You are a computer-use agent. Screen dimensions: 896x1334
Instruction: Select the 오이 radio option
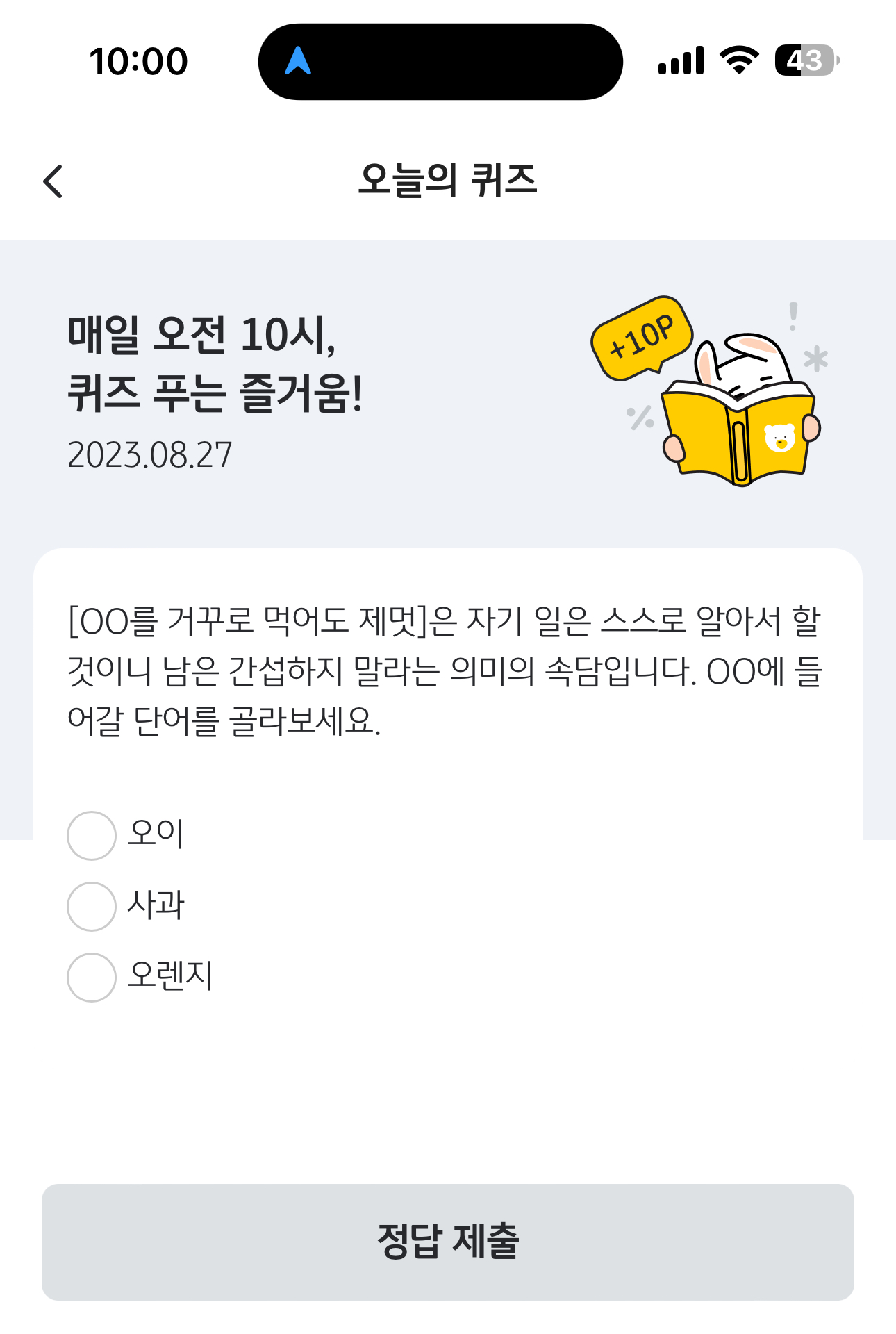point(92,835)
